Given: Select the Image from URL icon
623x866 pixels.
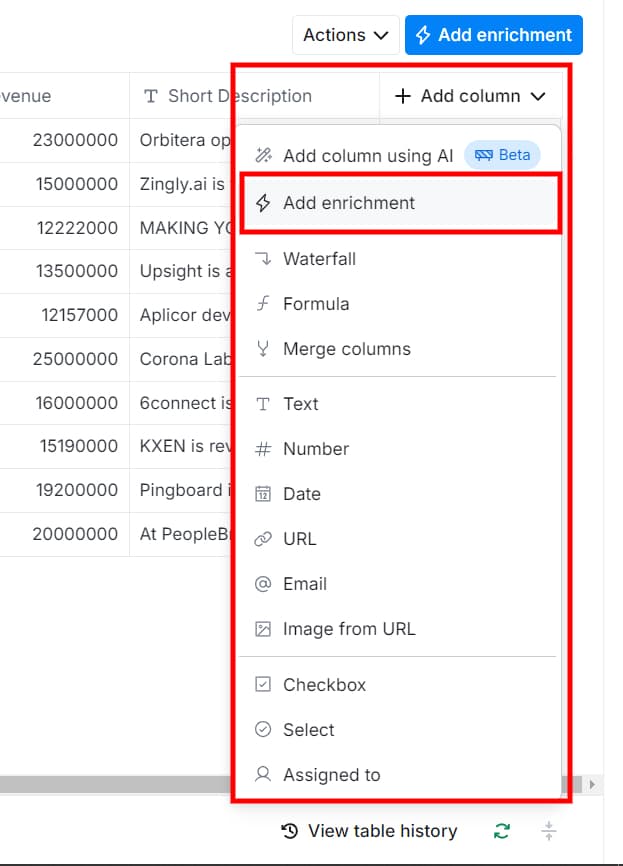Looking at the screenshot, I should 265,629.
